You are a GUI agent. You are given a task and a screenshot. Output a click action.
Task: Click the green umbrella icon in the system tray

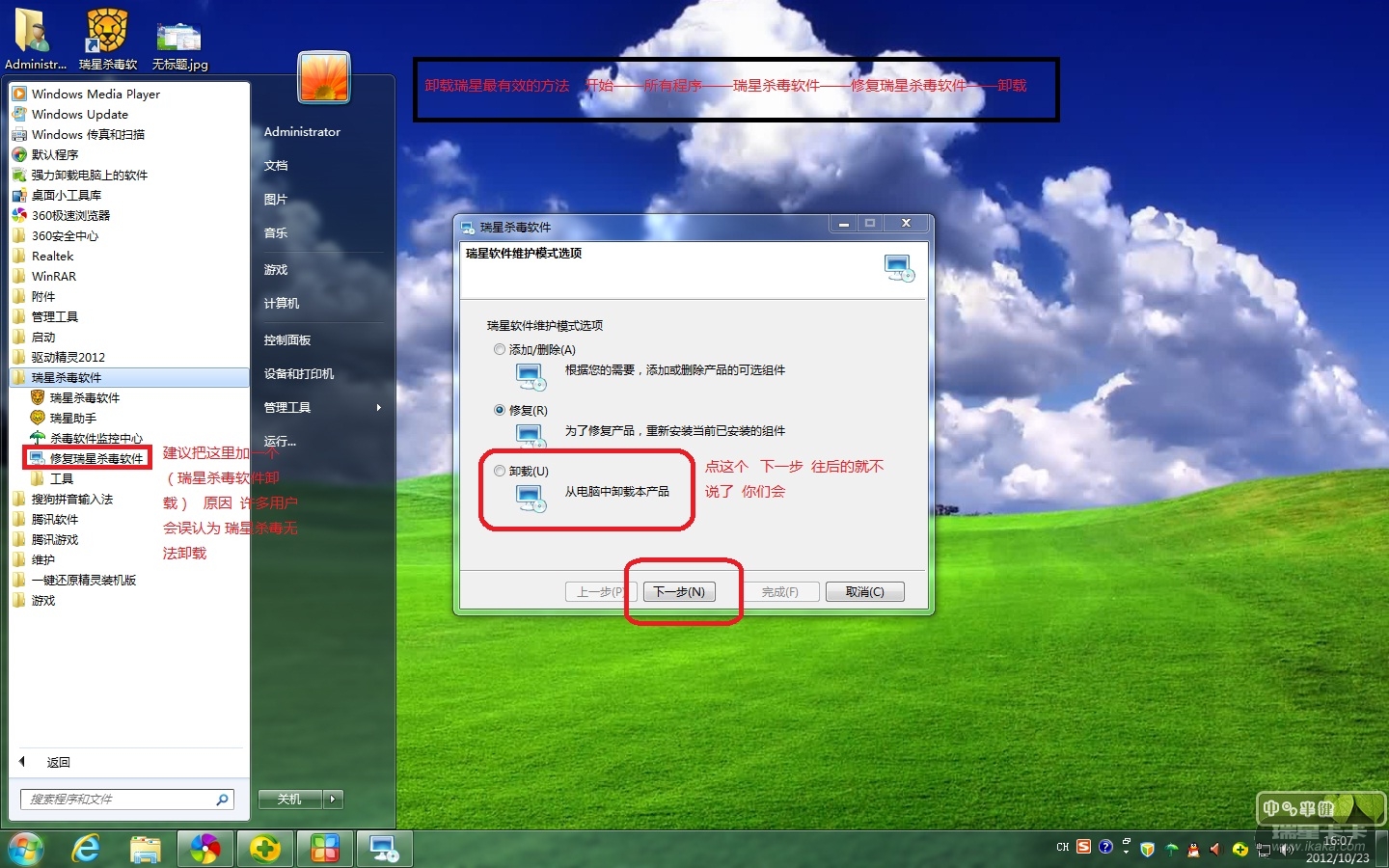click(x=1171, y=849)
